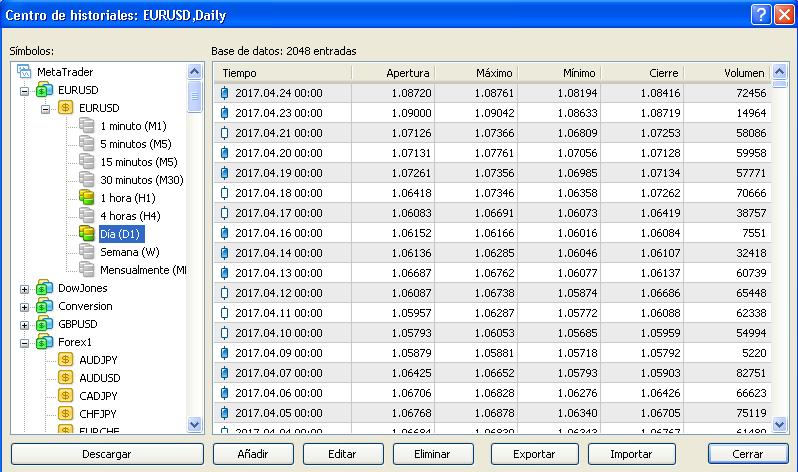The height and width of the screenshot is (472, 798).
Task: Sort by the Cierre column header
Action: click(x=642, y=73)
